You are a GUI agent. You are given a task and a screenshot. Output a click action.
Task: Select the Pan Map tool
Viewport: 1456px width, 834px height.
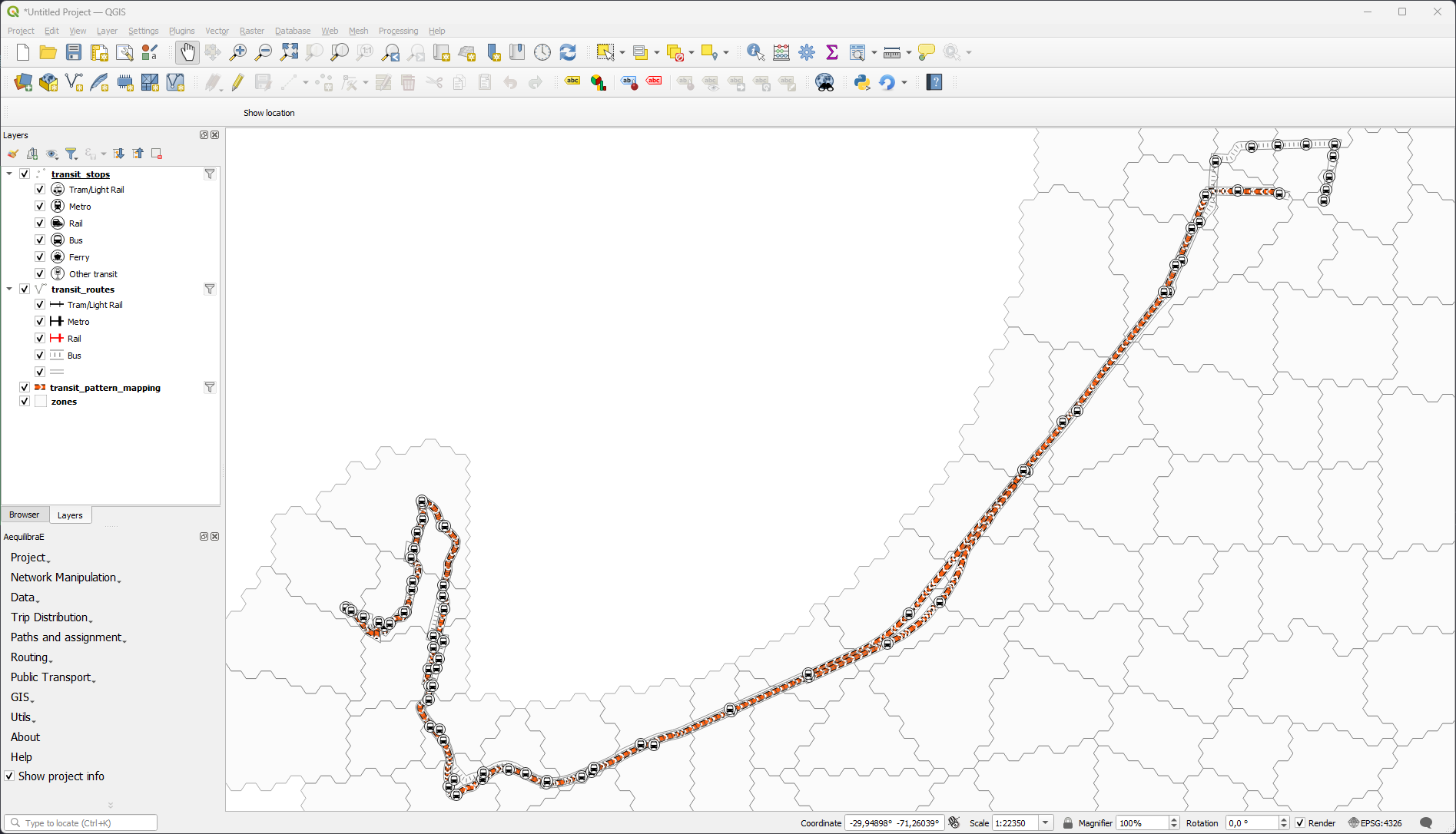(x=187, y=51)
